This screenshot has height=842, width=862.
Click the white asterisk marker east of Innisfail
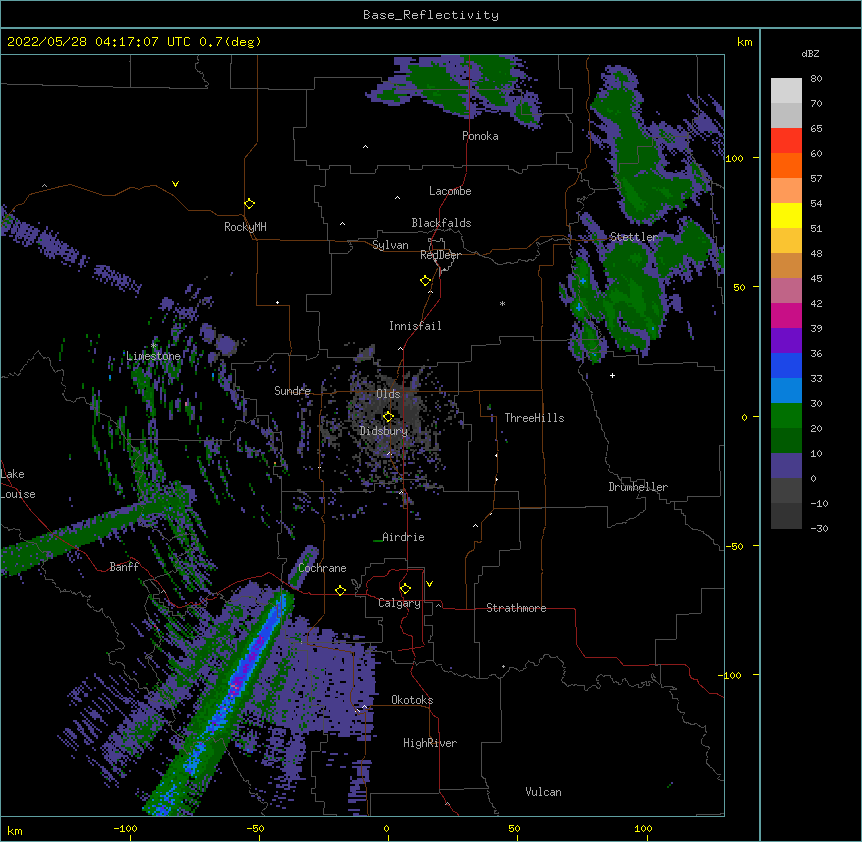point(502,303)
